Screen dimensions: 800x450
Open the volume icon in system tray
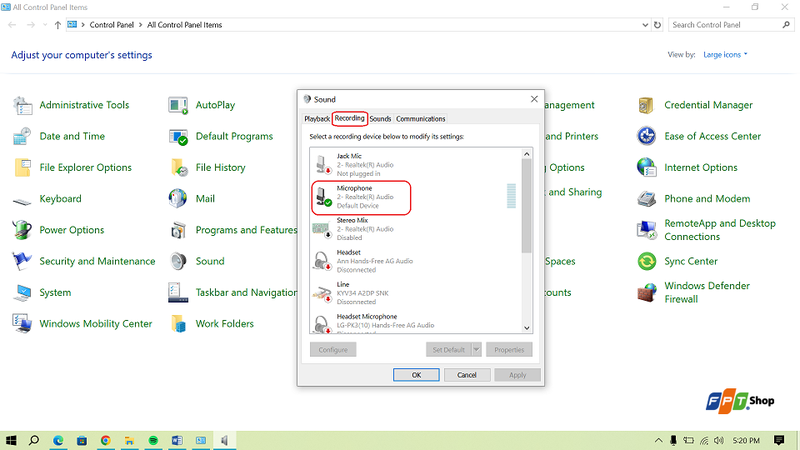pos(719,440)
